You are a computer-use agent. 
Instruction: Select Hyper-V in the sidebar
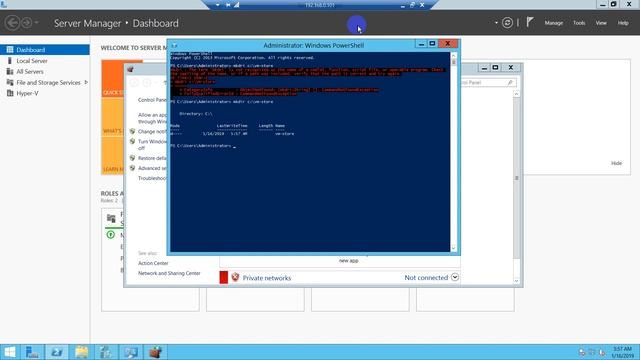[x=27, y=93]
